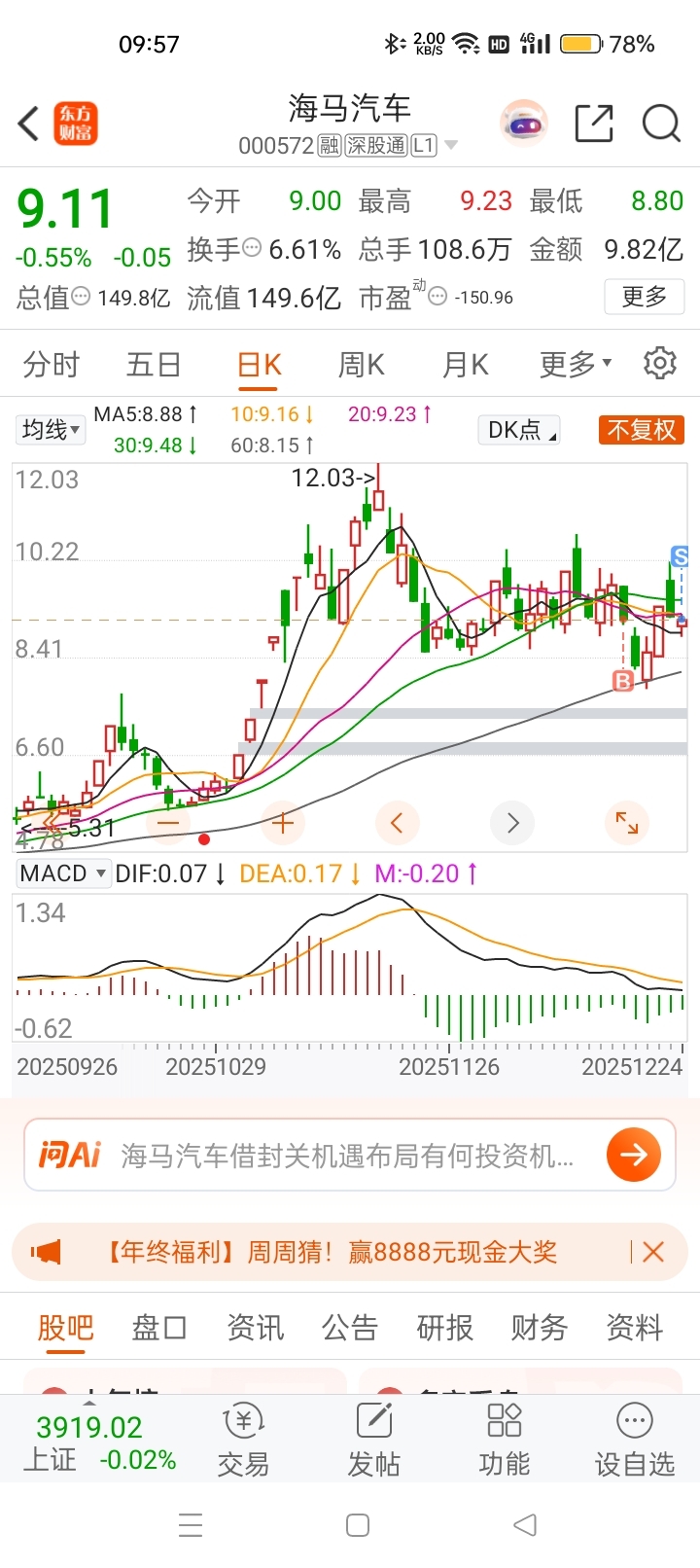Screen dimensions: 700x1568
Task: Switch to 月K chart tab
Action: pyautogui.click(x=465, y=365)
